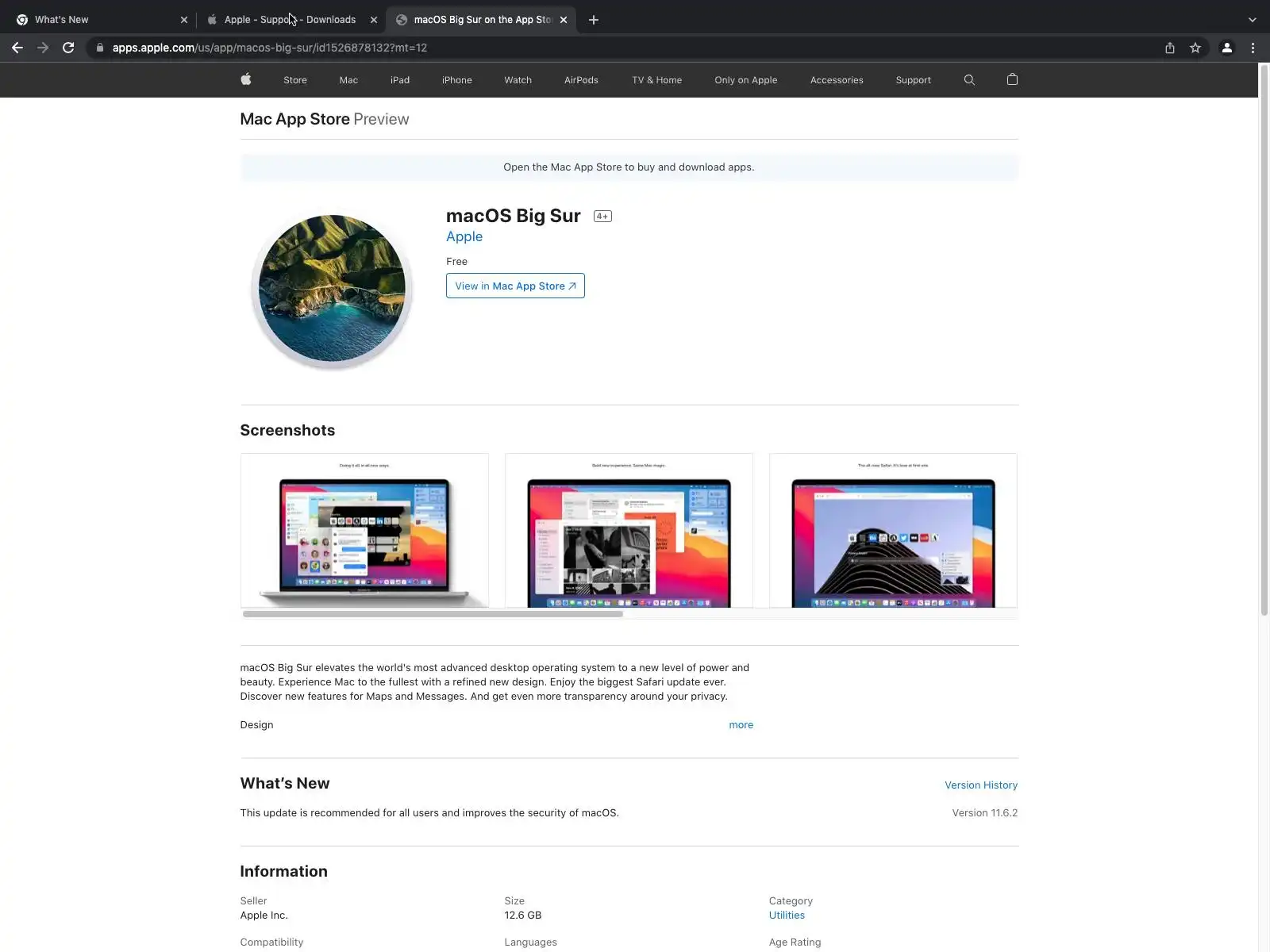
Task: Click the Free price label
Action: [456, 262]
